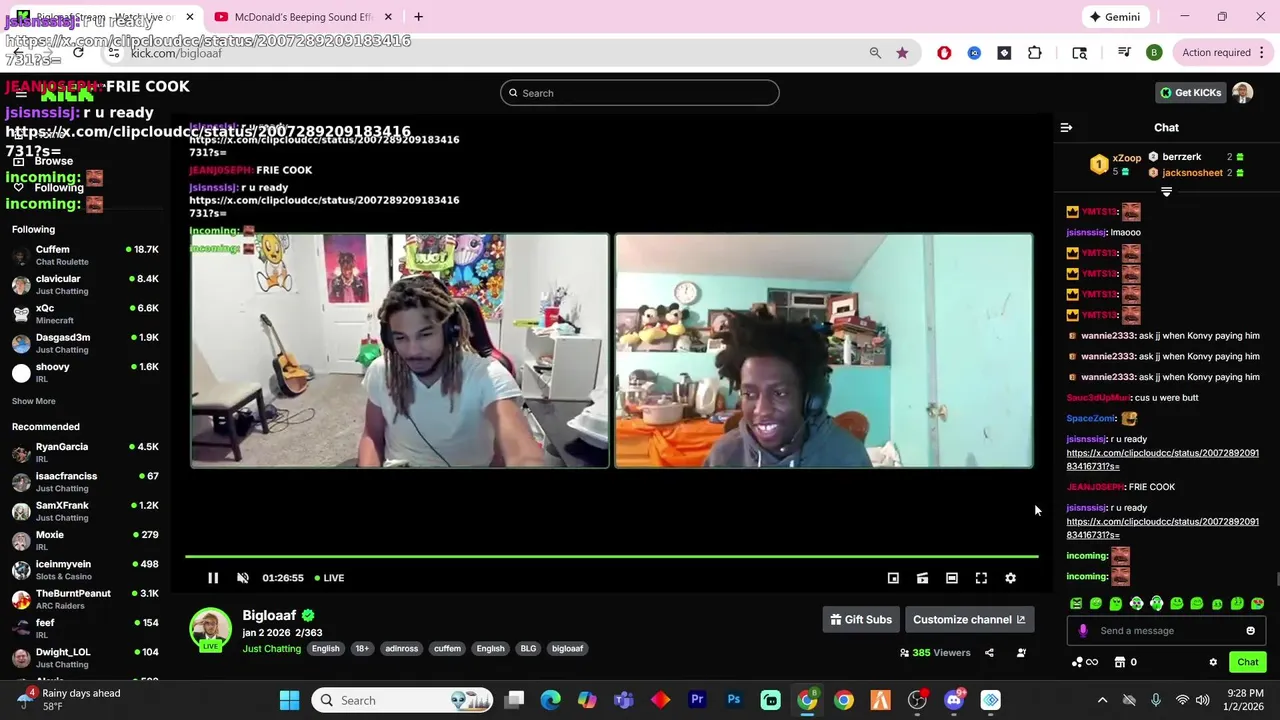Screen dimensions: 1280x720
Task: Open Action required Chrome menu
Action: pyautogui.click(x=1223, y=53)
